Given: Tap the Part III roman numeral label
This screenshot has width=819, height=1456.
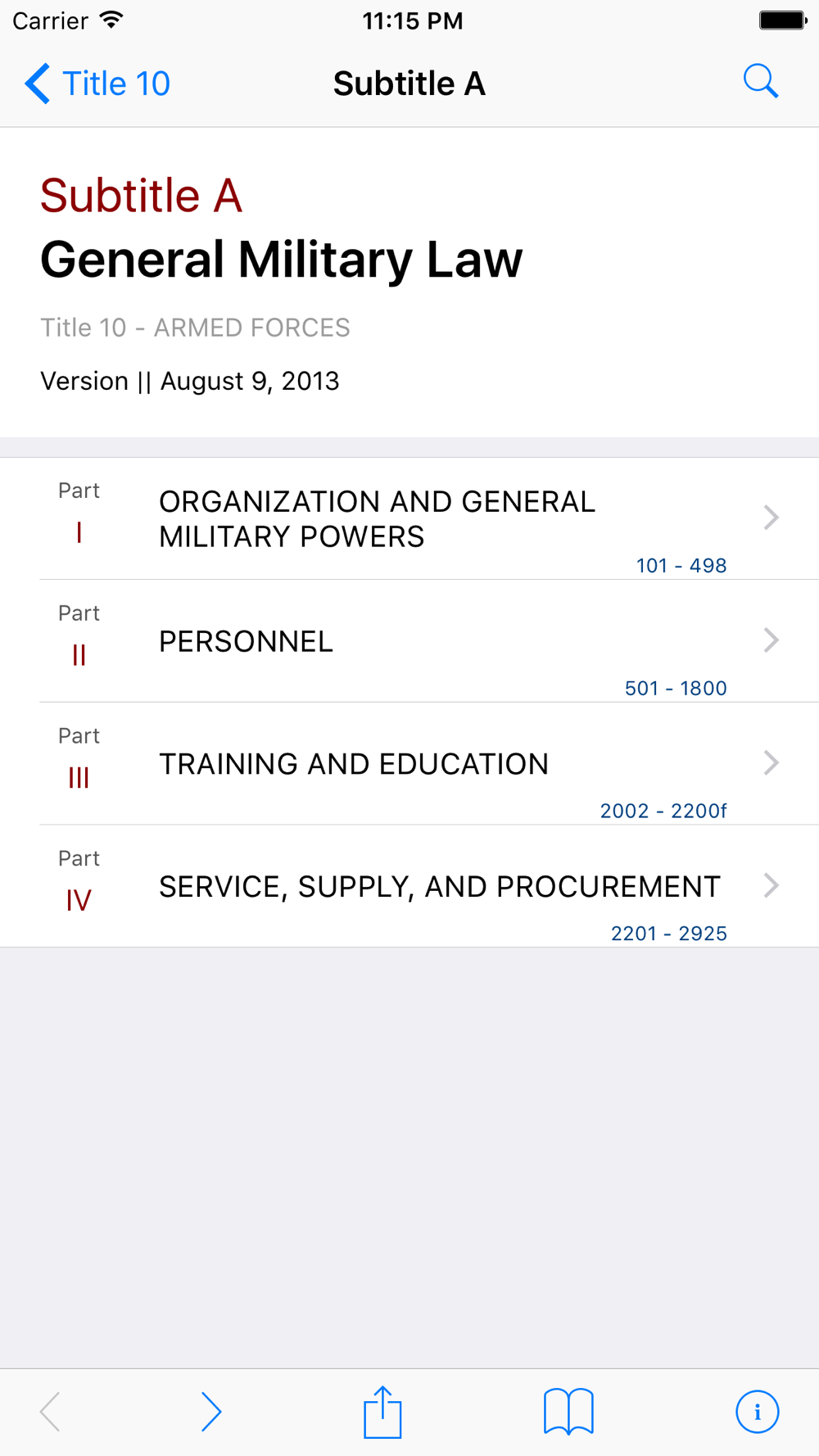Looking at the screenshot, I should pos(79,778).
